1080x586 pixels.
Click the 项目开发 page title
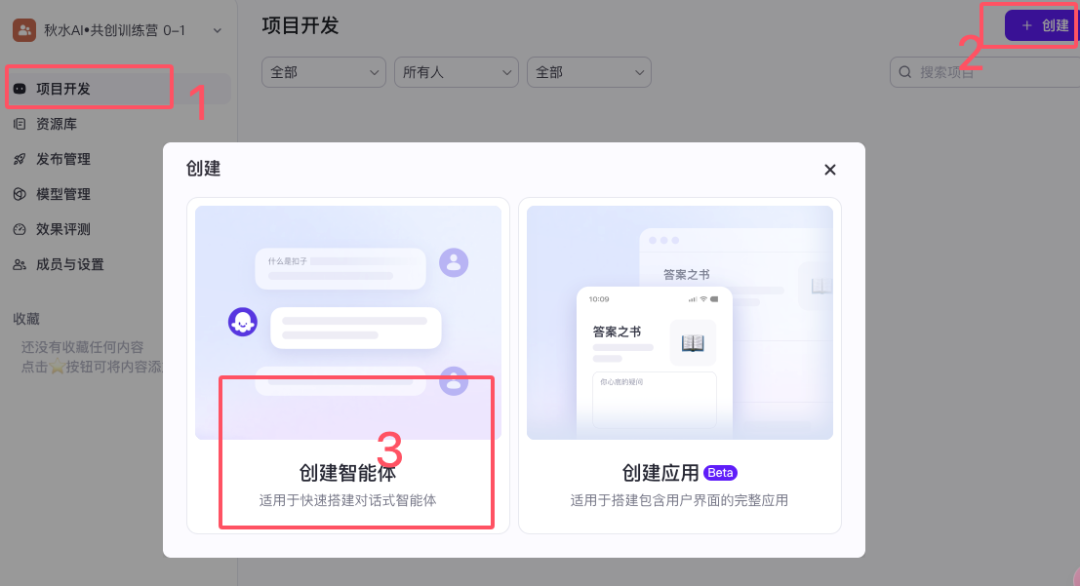pyautogui.click(x=300, y=26)
